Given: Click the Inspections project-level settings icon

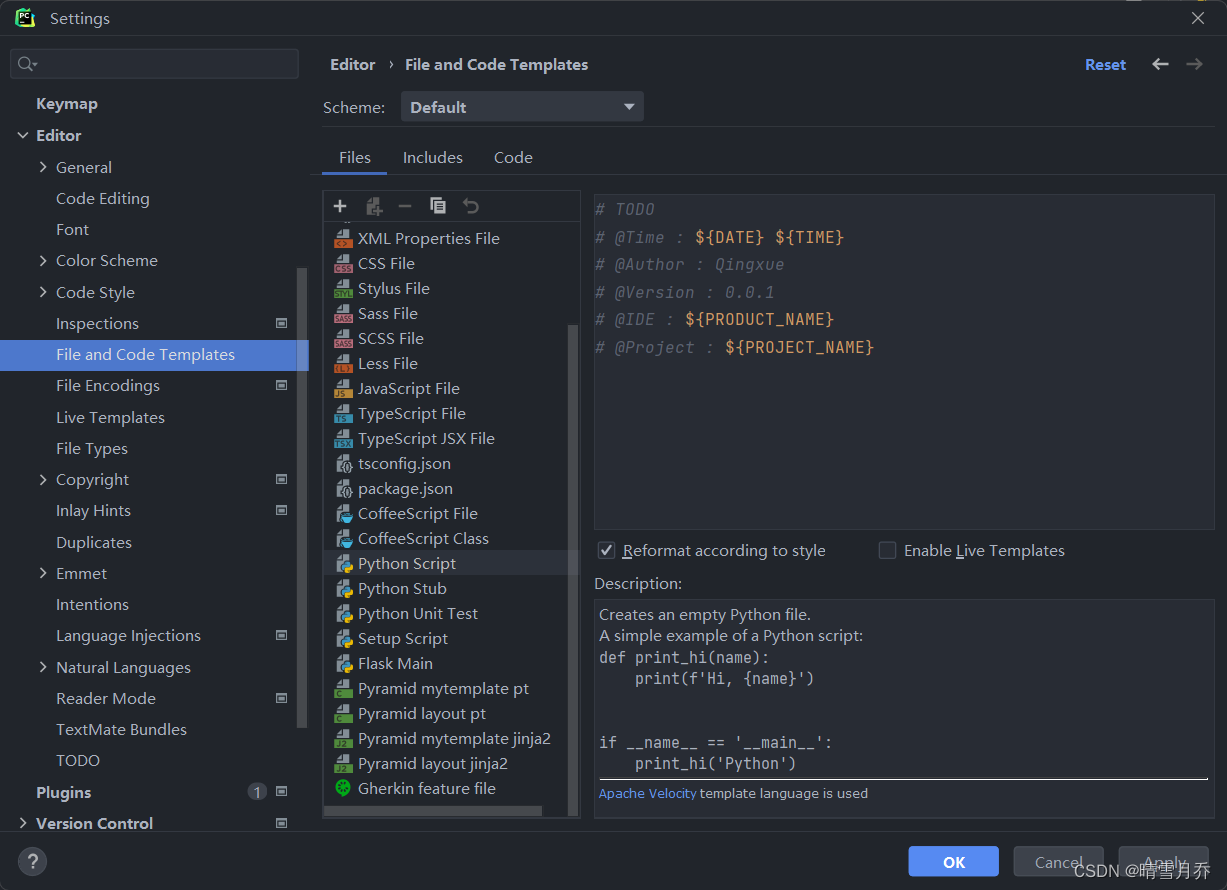Looking at the screenshot, I should 281,323.
